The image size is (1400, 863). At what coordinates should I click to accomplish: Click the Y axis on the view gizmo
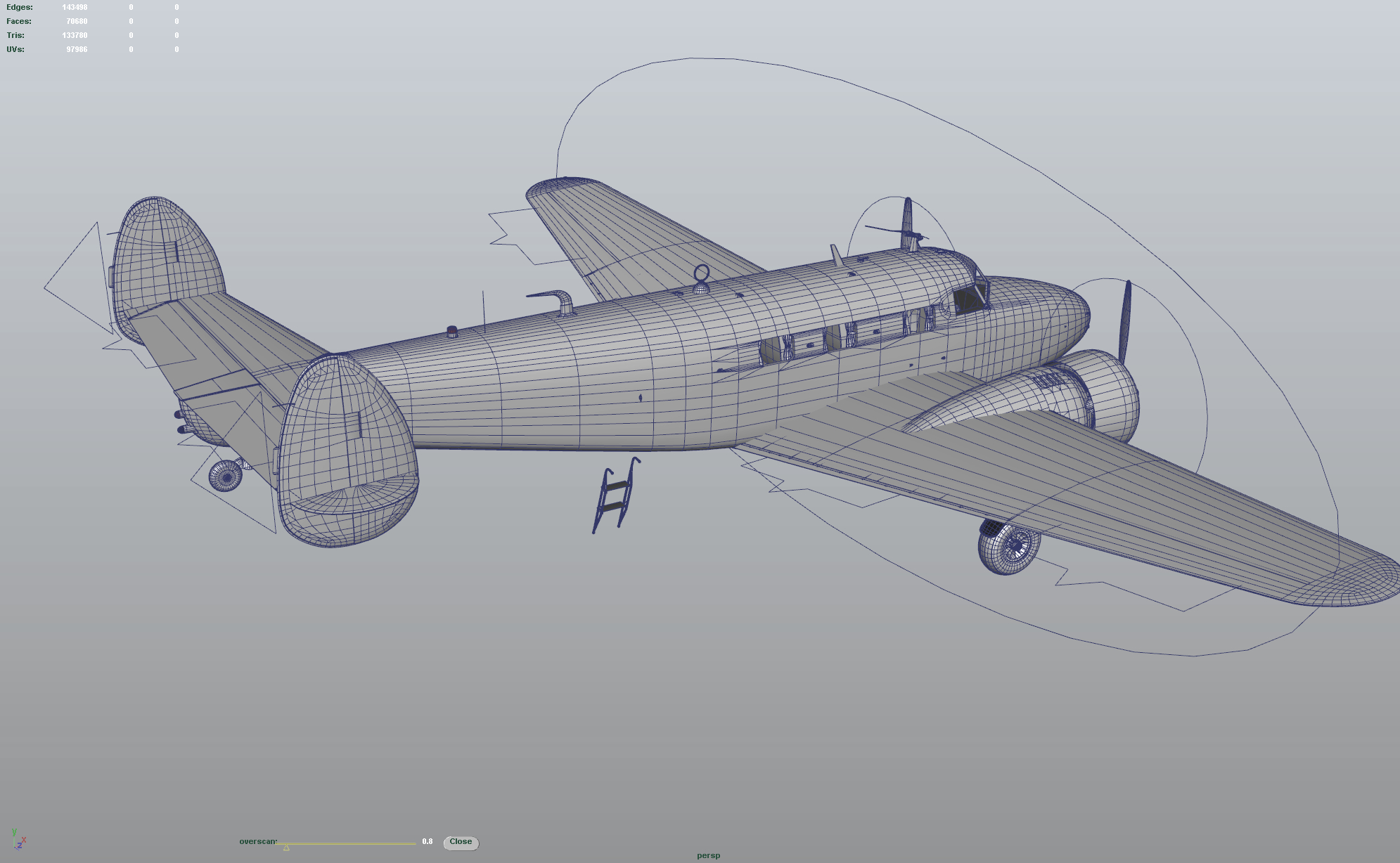[x=14, y=833]
